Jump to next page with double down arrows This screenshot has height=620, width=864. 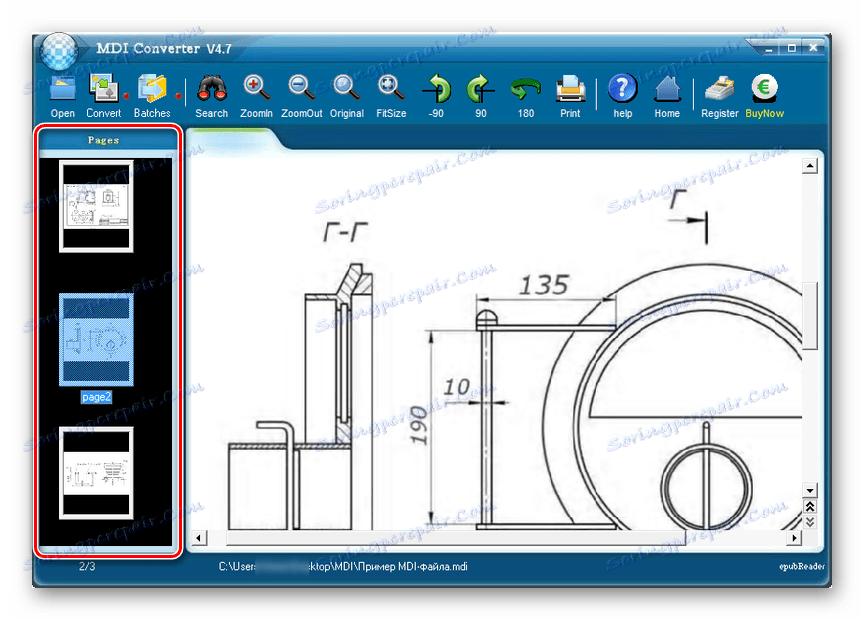(x=809, y=522)
